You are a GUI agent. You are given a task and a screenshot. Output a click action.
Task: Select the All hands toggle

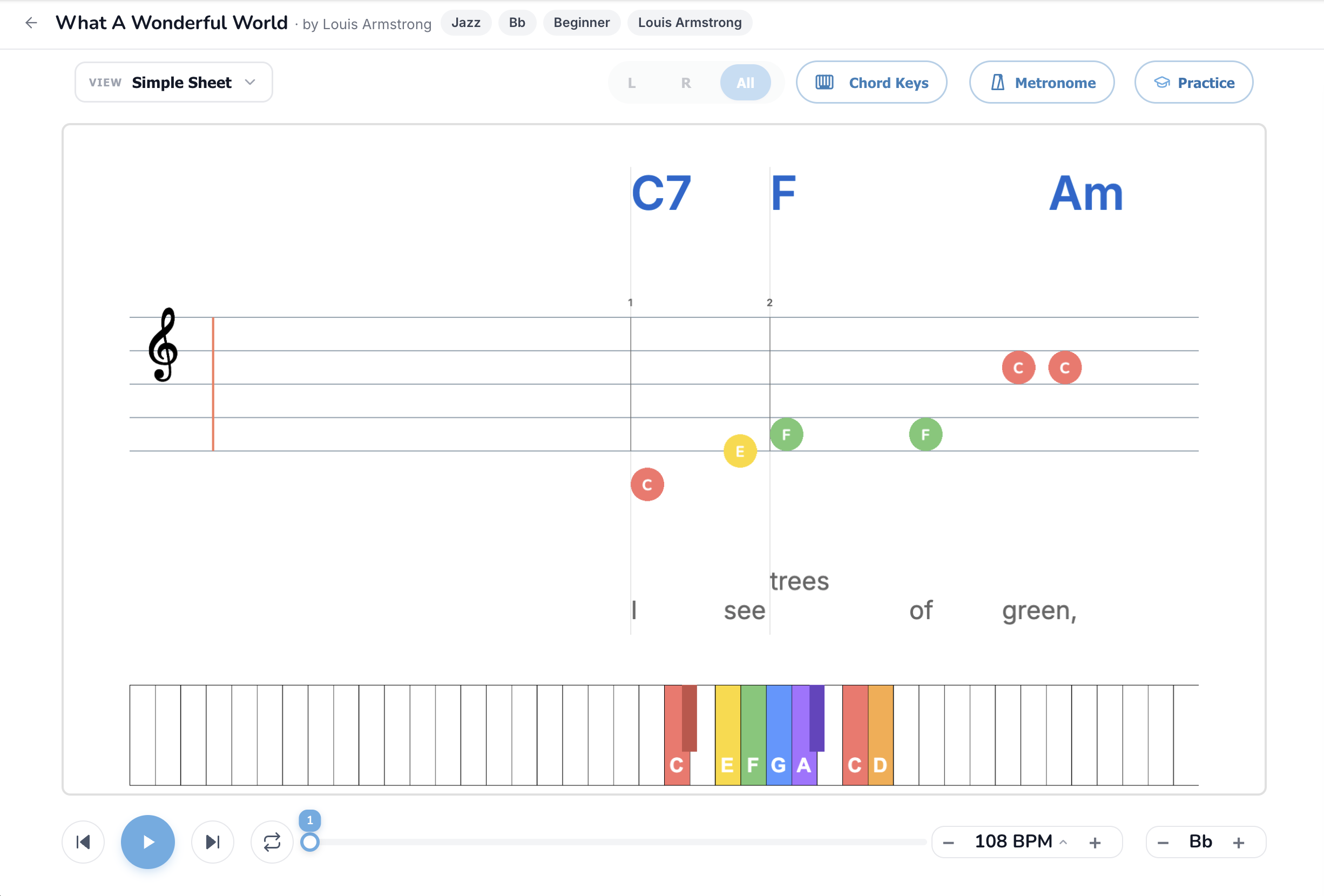[745, 83]
